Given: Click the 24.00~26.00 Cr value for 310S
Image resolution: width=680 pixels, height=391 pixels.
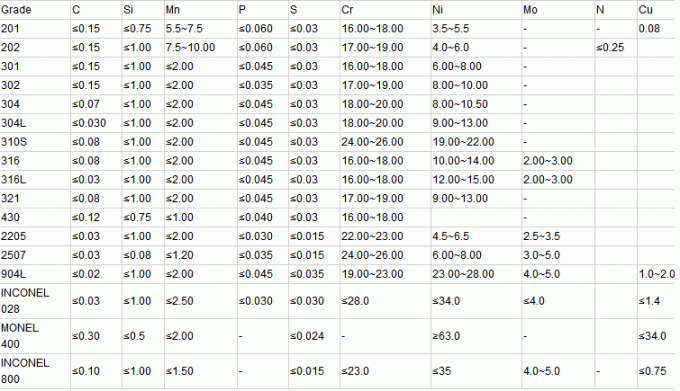Looking at the screenshot, I should 372,142.
